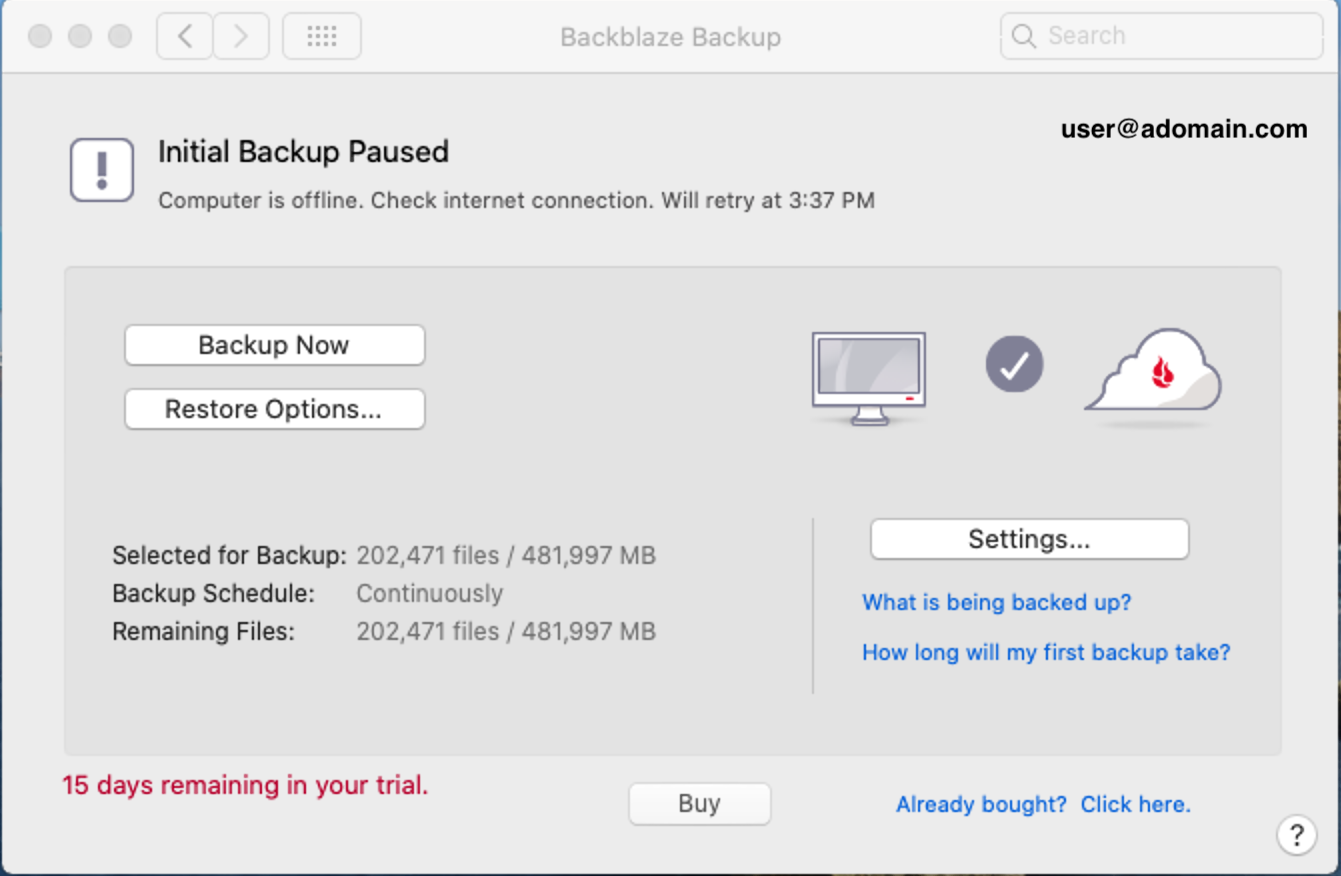
Task: Go forward with the right chevron
Action: (241, 37)
